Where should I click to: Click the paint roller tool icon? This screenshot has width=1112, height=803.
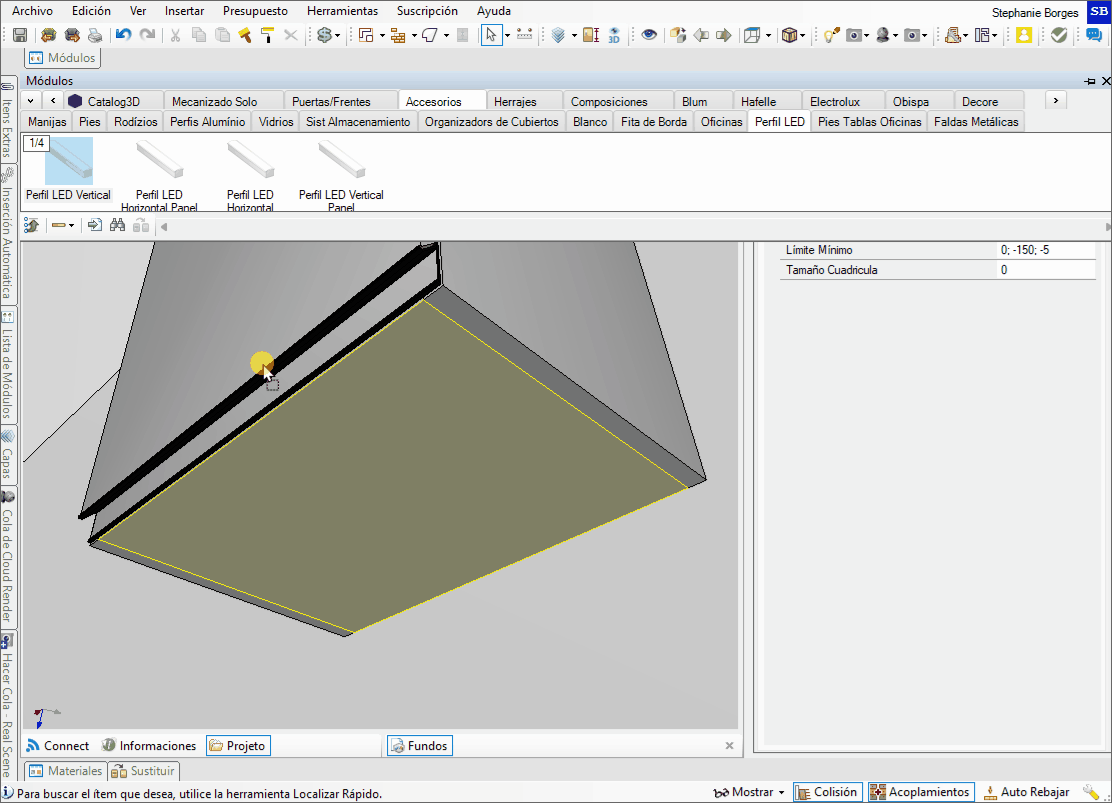267,35
